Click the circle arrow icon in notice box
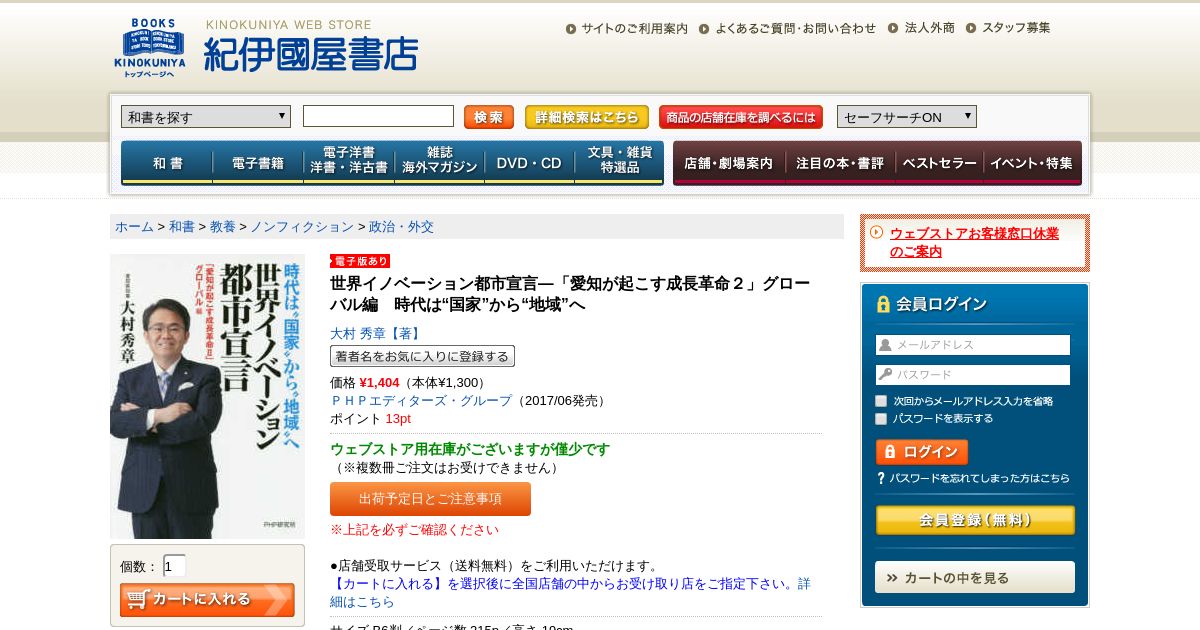 [877, 232]
